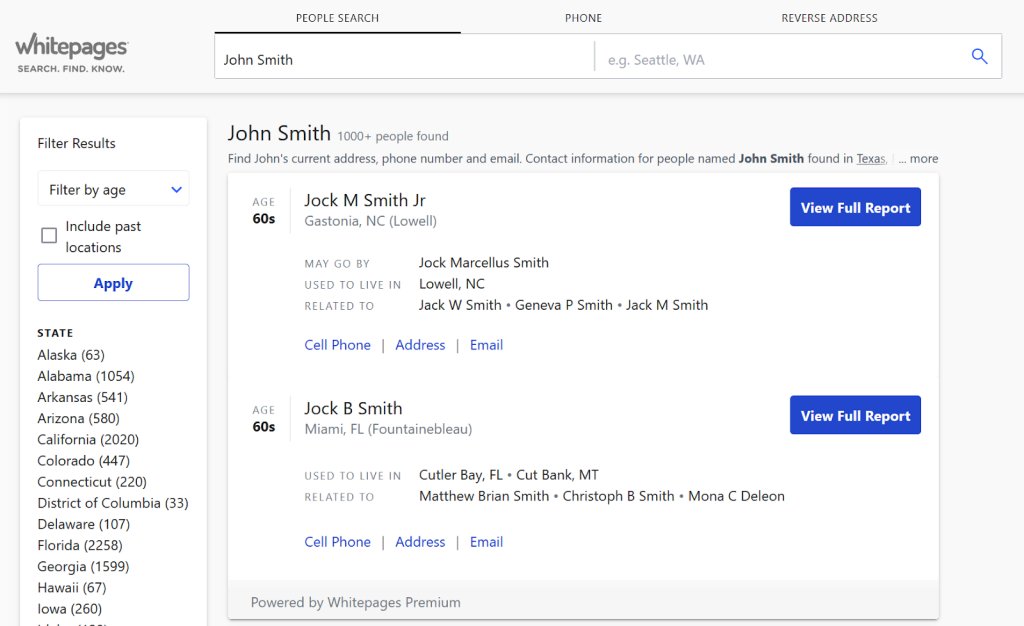View Address details for Jock B Smith
The image size is (1024, 626).
[x=420, y=541]
